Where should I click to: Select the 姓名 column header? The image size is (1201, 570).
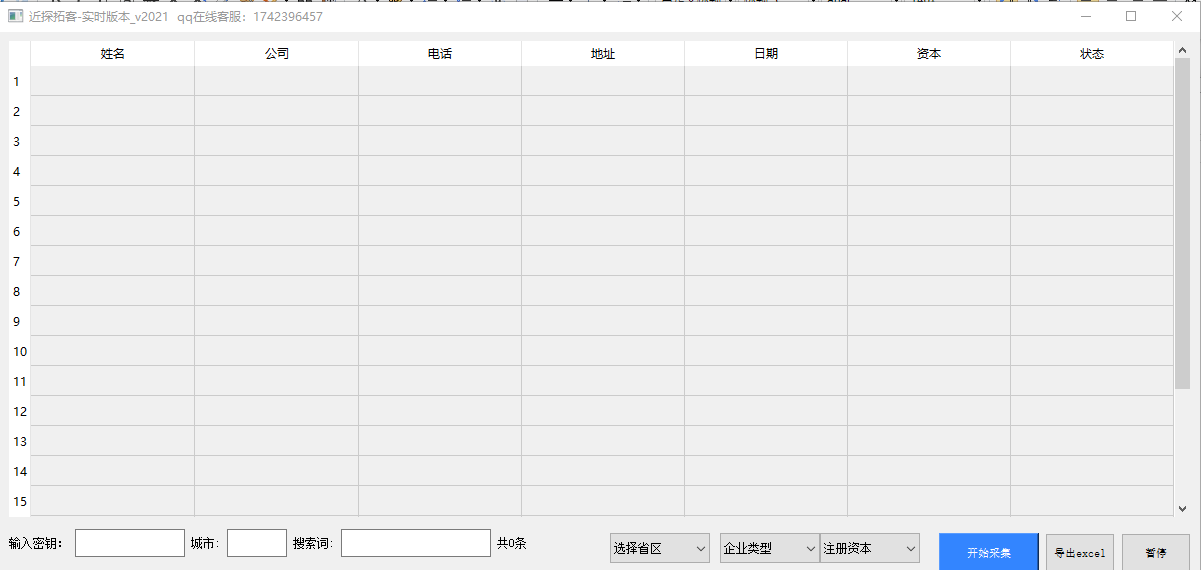pos(113,54)
